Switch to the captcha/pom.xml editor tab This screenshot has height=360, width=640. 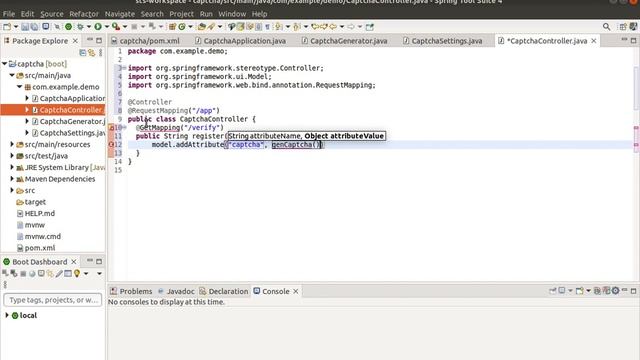point(145,41)
